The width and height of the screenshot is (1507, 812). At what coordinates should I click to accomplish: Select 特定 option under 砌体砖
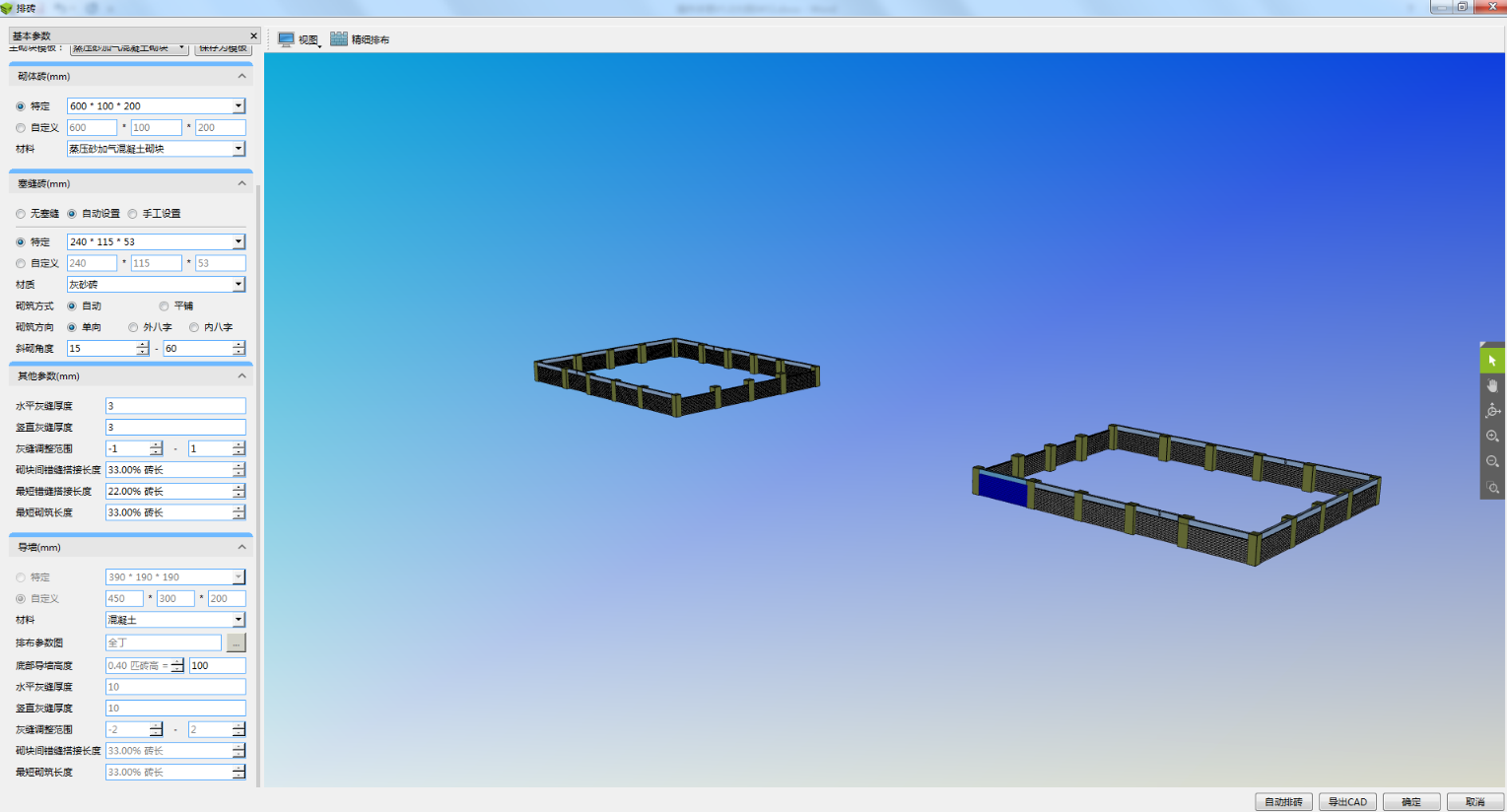(21, 106)
